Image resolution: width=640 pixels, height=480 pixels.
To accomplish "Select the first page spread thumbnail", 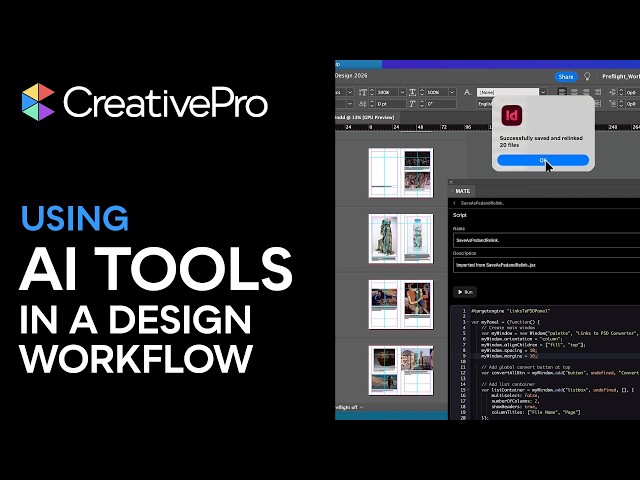I will click(401, 173).
